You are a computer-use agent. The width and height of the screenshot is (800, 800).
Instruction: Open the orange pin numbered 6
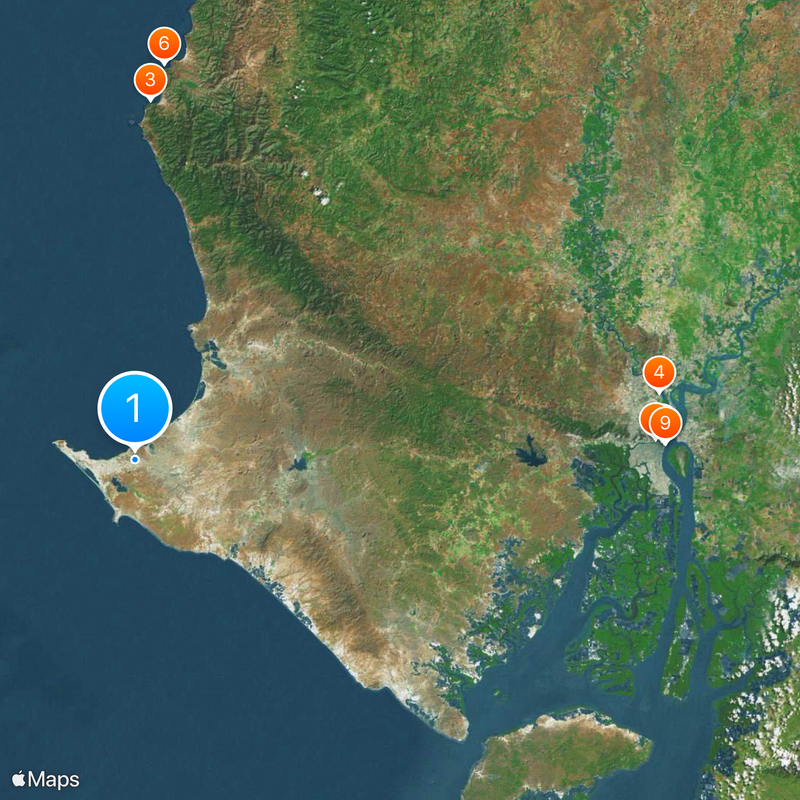point(164,45)
